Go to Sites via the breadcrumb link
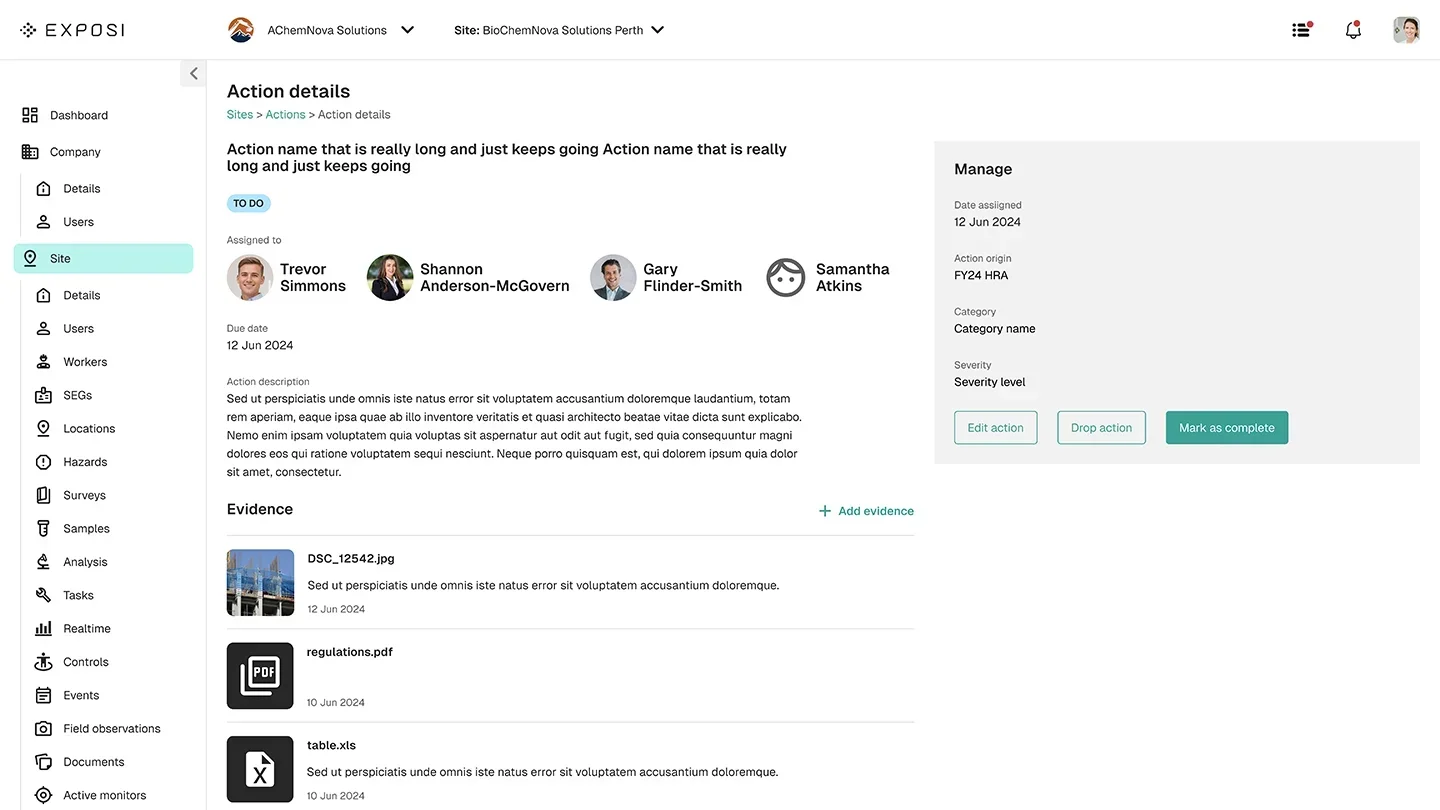This screenshot has width=1440, height=810. (x=239, y=114)
